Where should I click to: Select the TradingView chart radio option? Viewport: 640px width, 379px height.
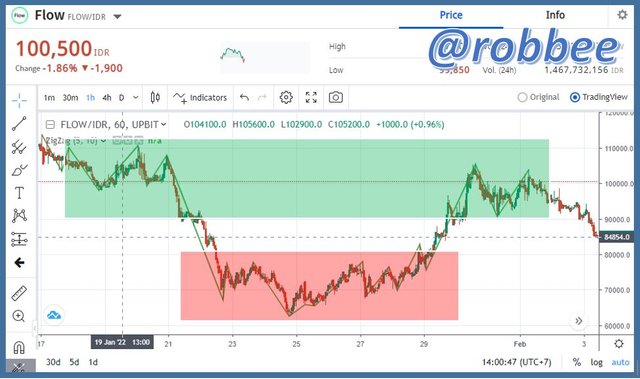coord(599,97)
